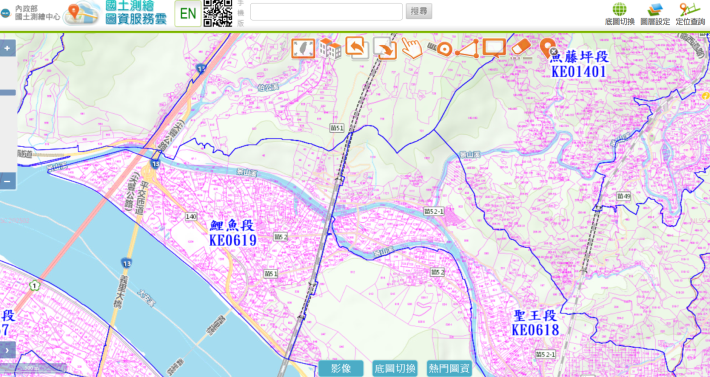The height and width of the screenshot is (377, 710).
Task: Go forward to next map view
Action: tap(384, 49)
